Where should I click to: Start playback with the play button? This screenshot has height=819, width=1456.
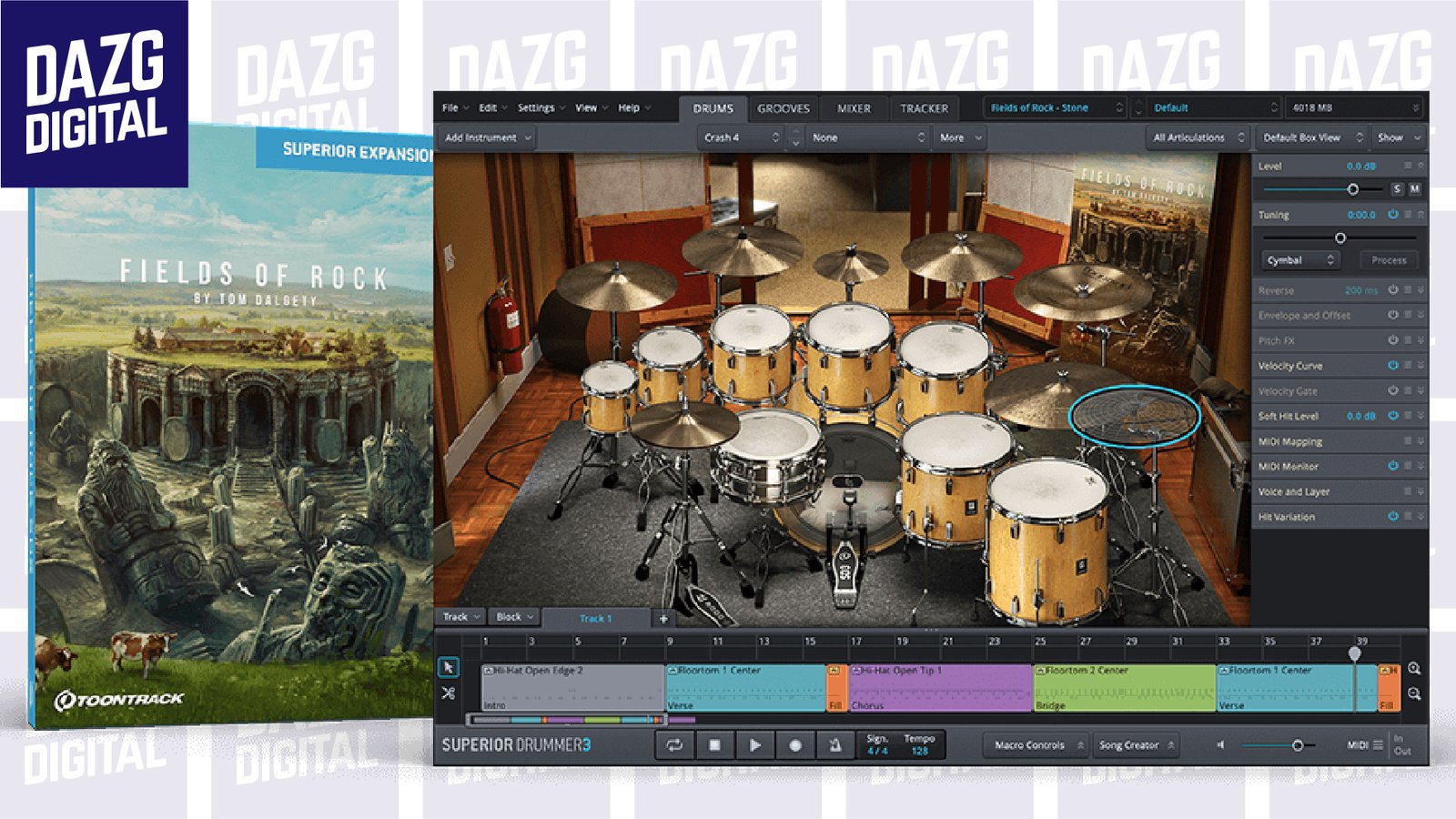(x=754, y=744)
